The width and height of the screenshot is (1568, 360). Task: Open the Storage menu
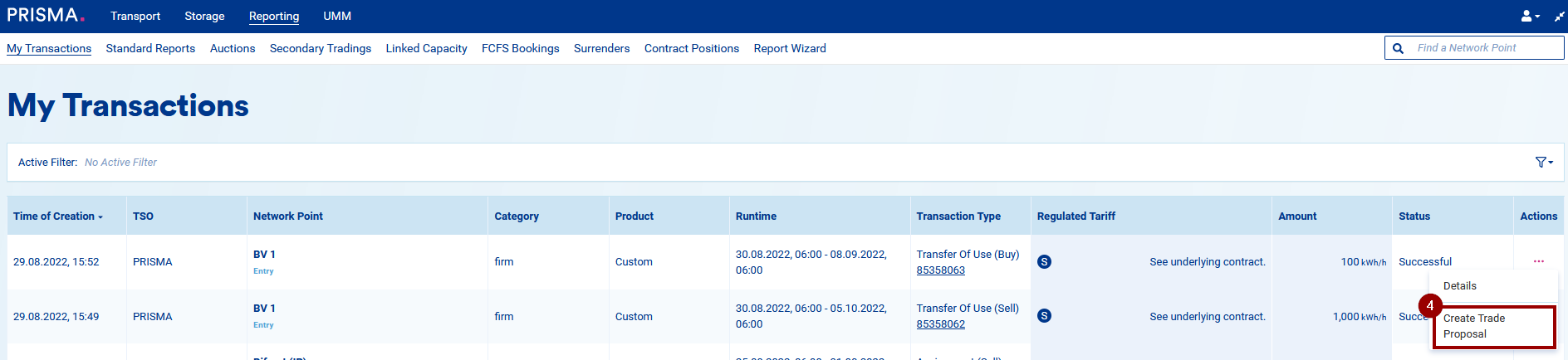204,16
